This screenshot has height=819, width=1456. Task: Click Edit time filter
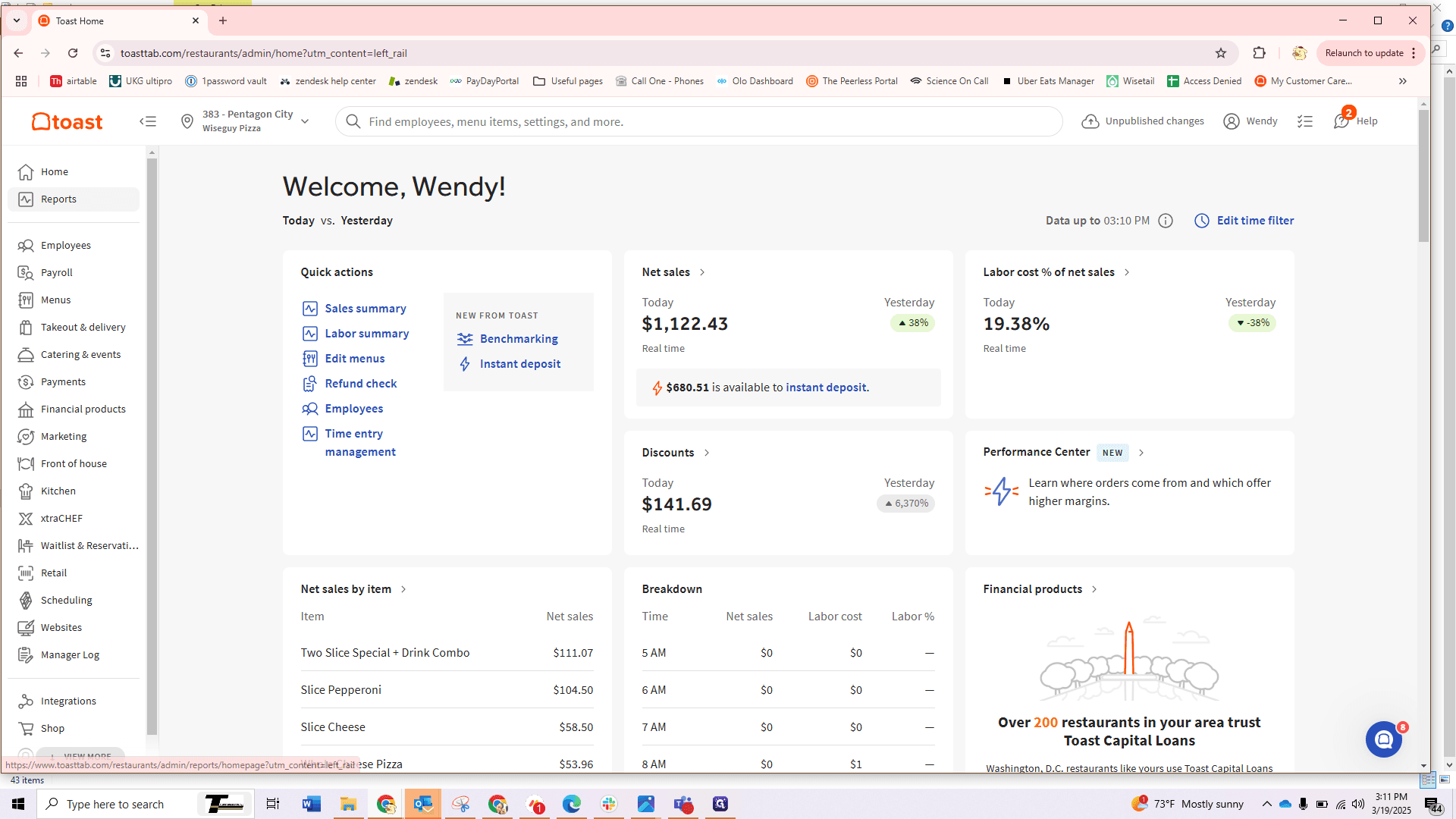[1244, 221]
